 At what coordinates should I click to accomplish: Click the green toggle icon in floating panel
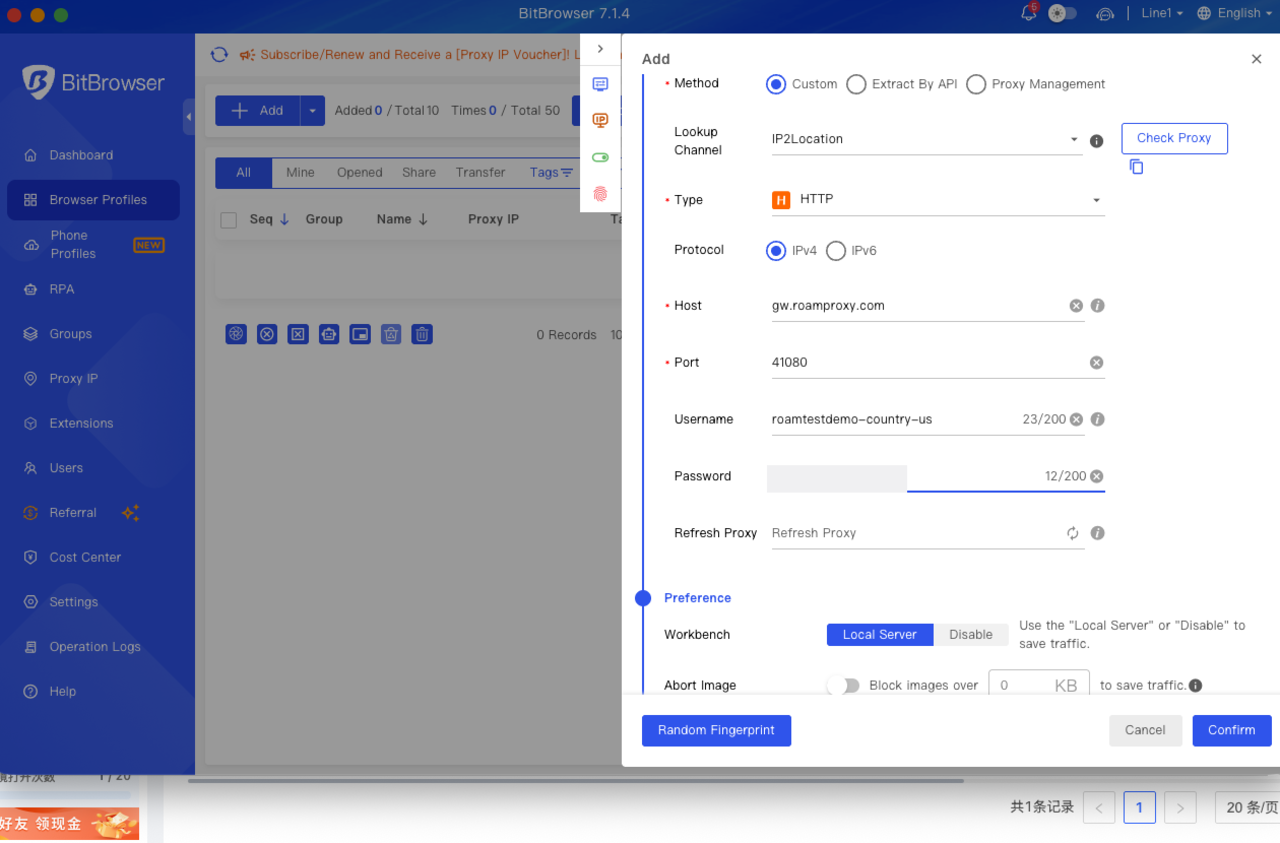point(600,158)
